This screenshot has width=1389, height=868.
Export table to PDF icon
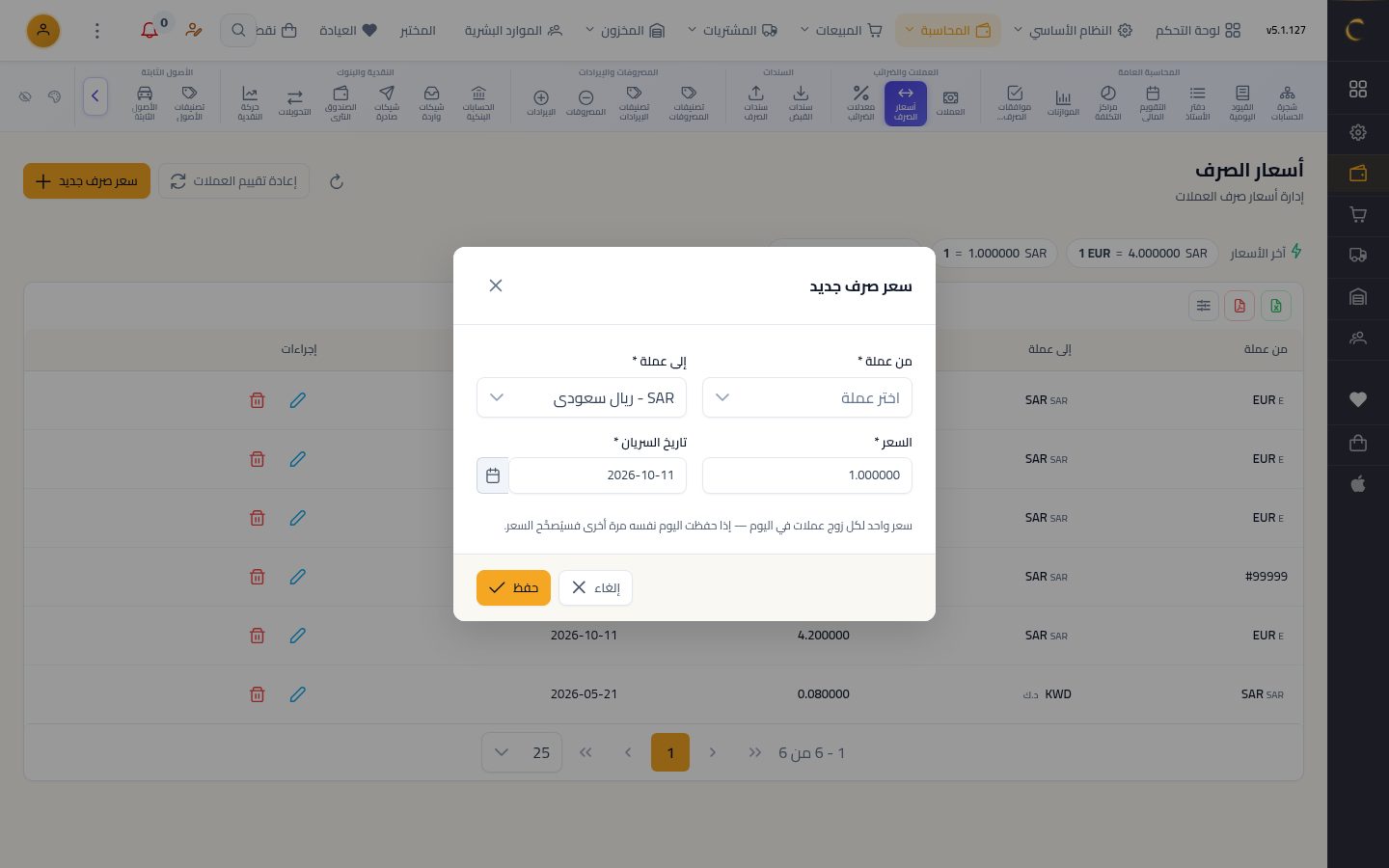(x=1239, y=306)
